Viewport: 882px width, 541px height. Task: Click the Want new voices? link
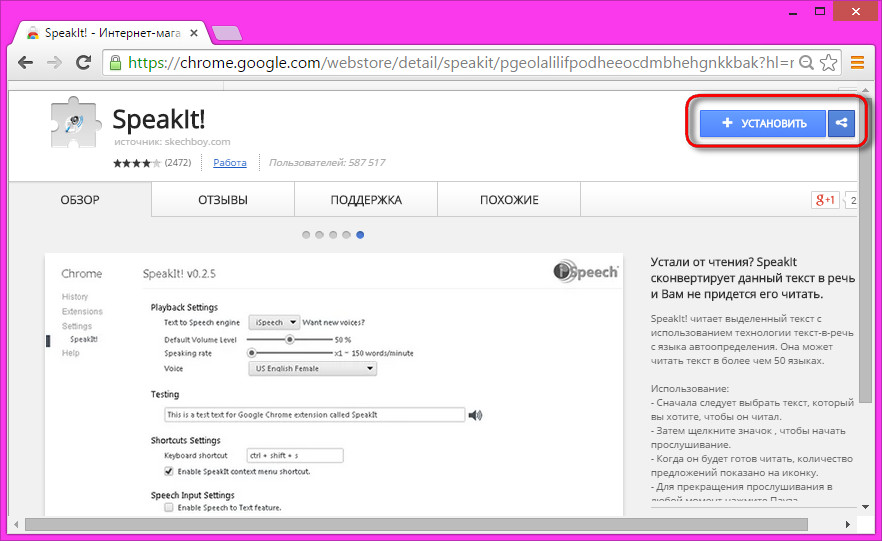click(334, 322)
